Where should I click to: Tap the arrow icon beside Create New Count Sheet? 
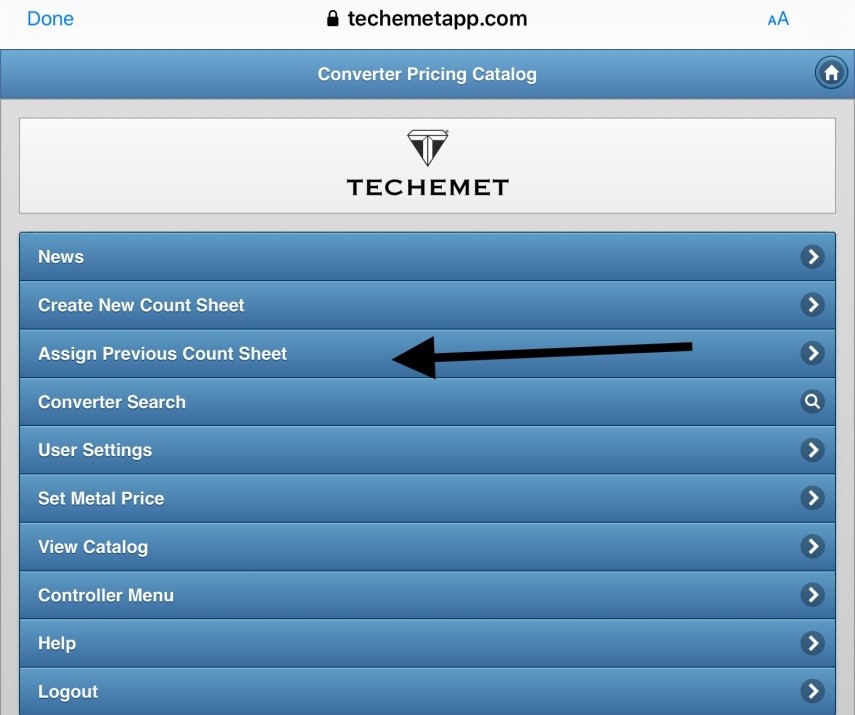coord(813,305)
